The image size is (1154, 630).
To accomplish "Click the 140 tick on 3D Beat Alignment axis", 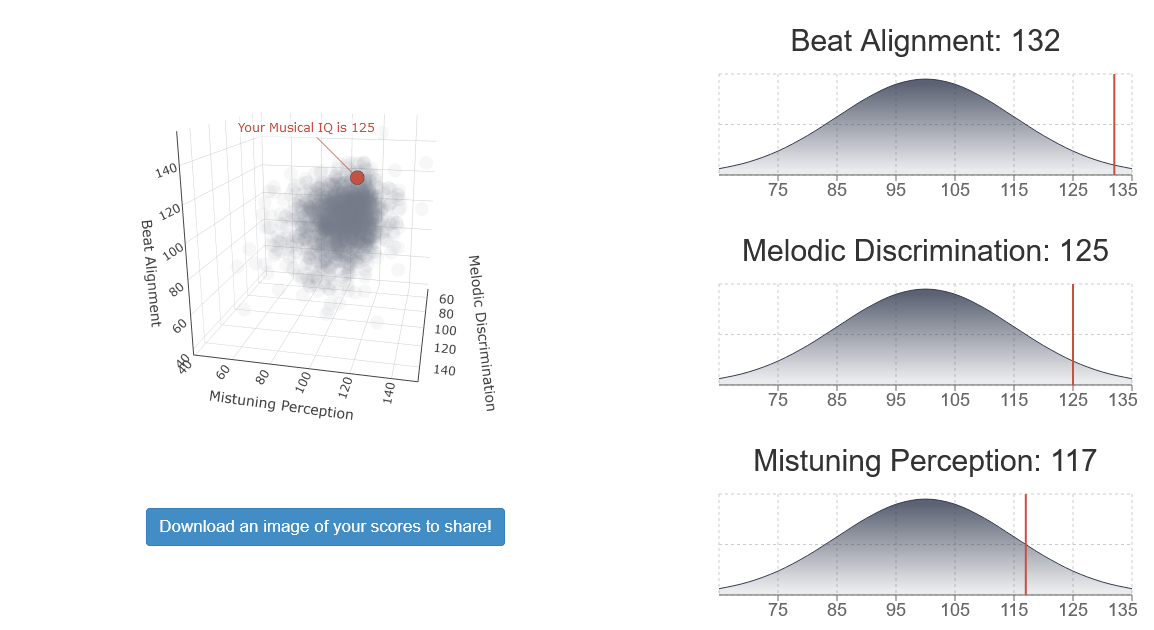I will [166, 170].
